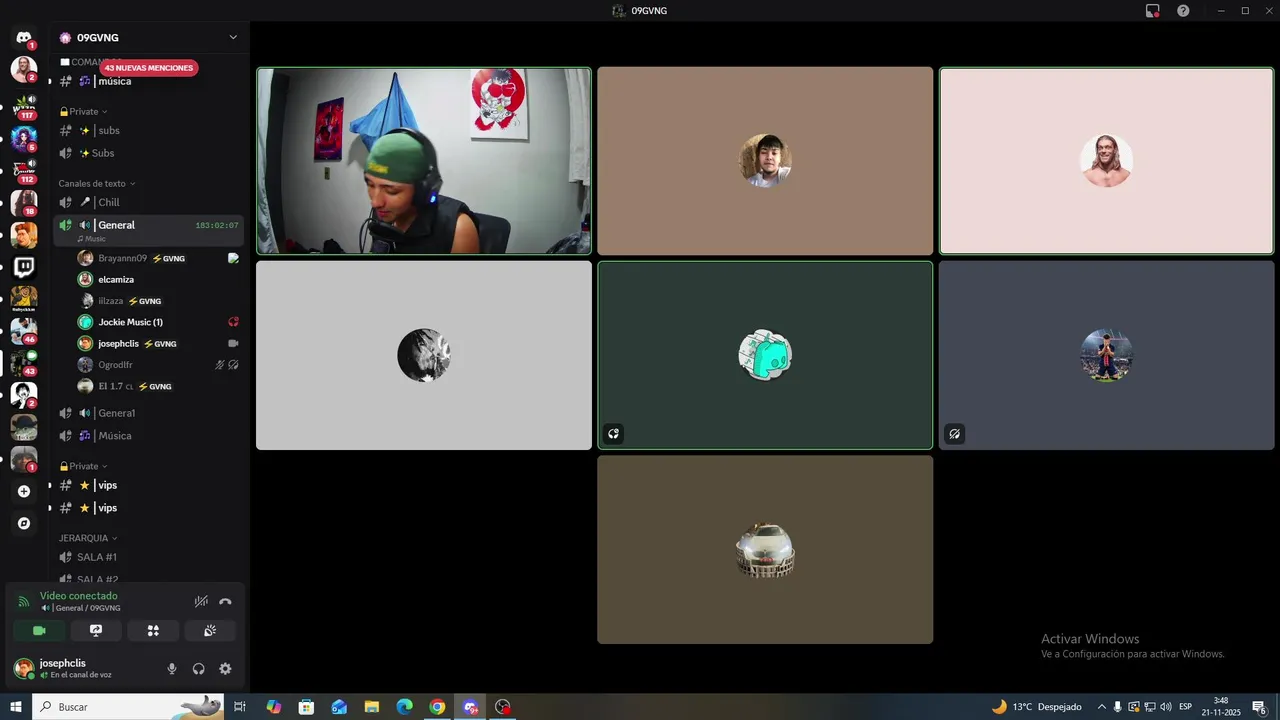The height and width of the screenshot is (720, 1280).
Task: Open Discord direct messages home icon
Action: pyautogui.click(x=24, y=38)
